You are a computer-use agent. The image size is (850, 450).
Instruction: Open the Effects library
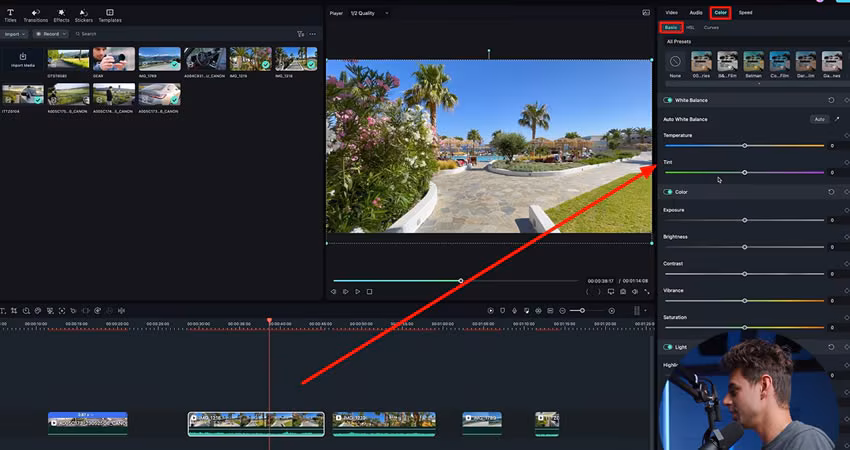click(x=61, y=16)
